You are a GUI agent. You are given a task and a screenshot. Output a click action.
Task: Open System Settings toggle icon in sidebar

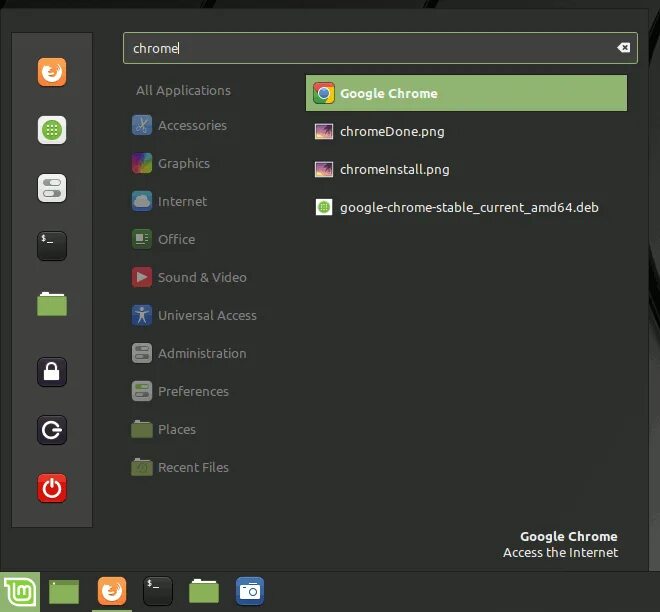click(52, 188)
